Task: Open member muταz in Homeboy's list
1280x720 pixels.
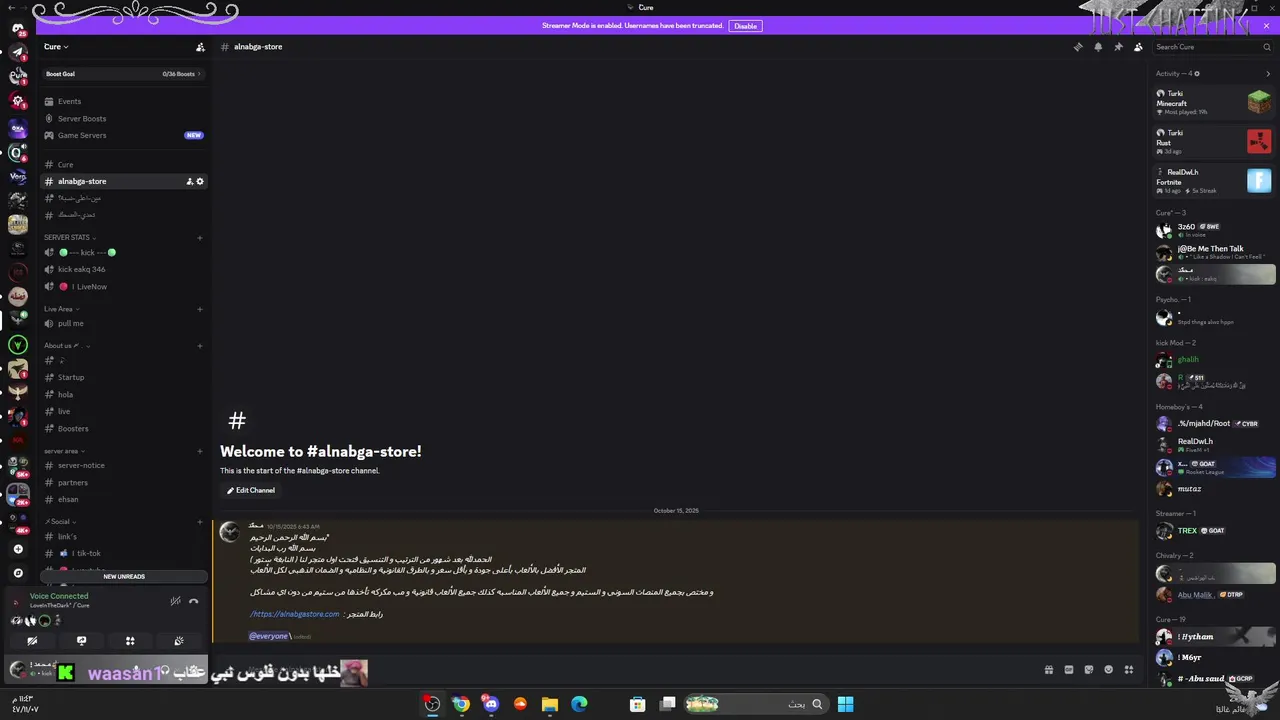Action: pos(1213,489)
